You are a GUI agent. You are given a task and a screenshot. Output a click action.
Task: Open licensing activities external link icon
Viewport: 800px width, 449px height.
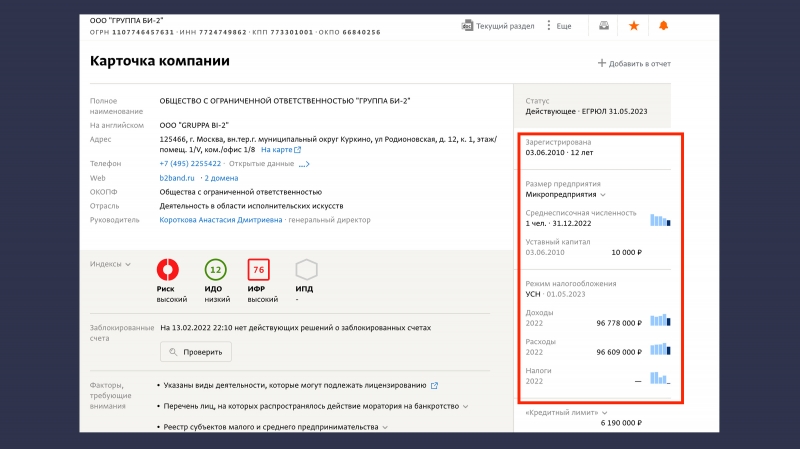click(x=434, y=385)
